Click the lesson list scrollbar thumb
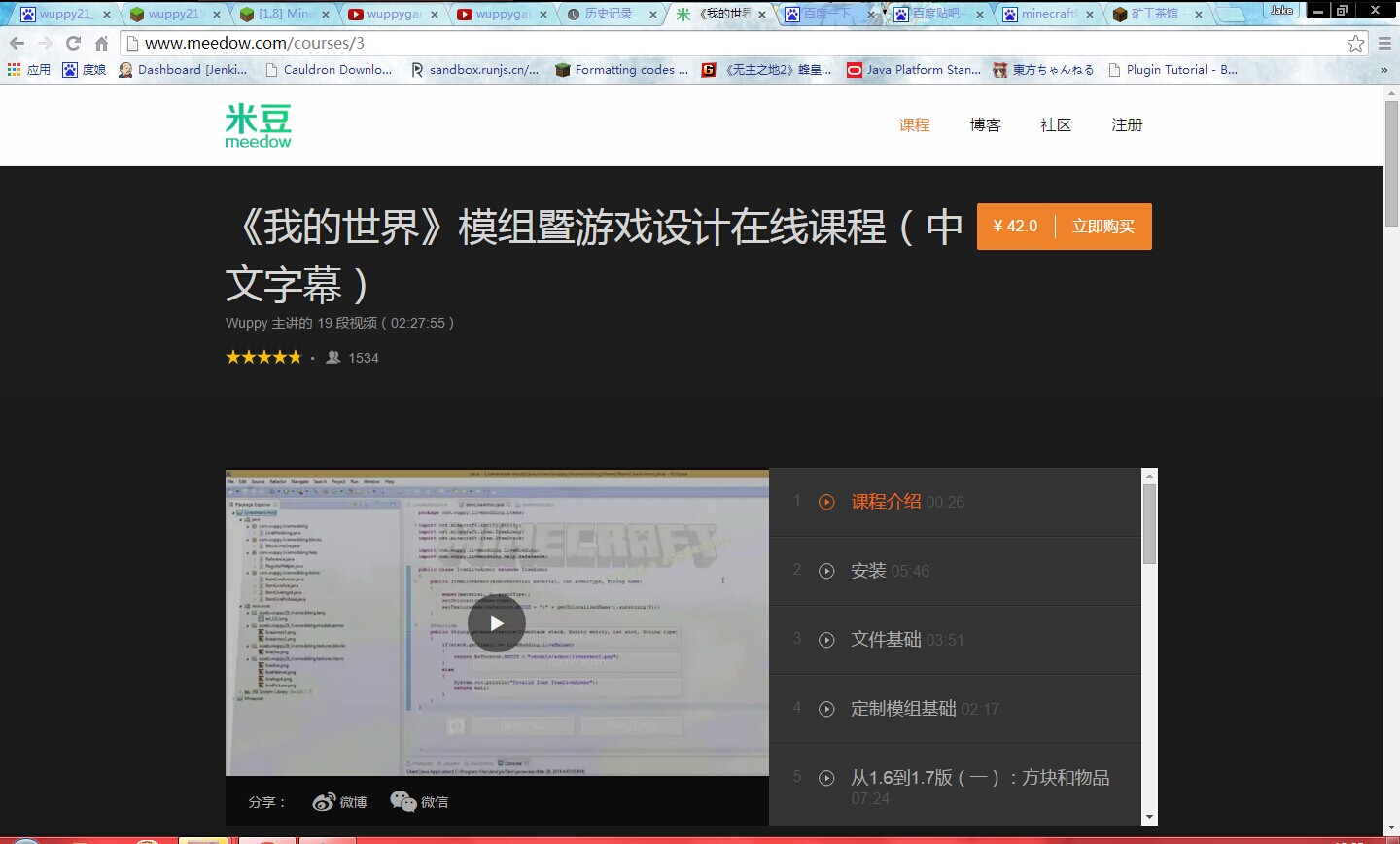The image size is (1400, 844). 1149,524
